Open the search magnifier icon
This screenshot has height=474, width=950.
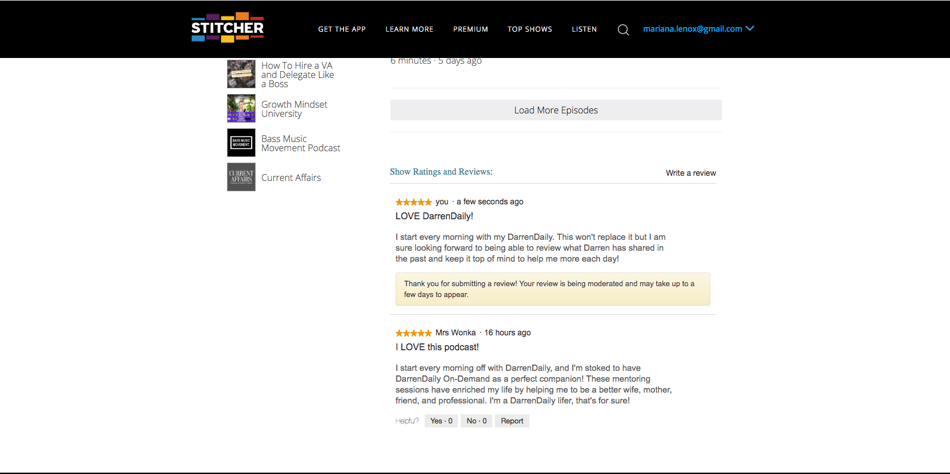coord(623,30)
